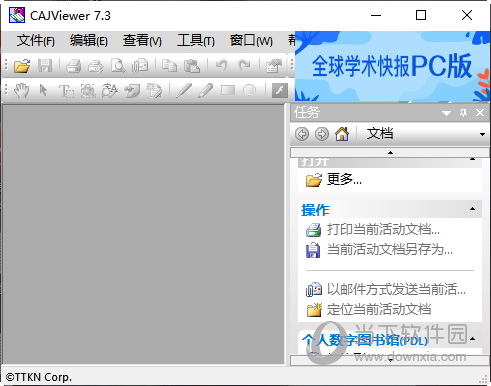Open the 任务 pane options triangle menu
491x386 pixels.
coord(446,113)
